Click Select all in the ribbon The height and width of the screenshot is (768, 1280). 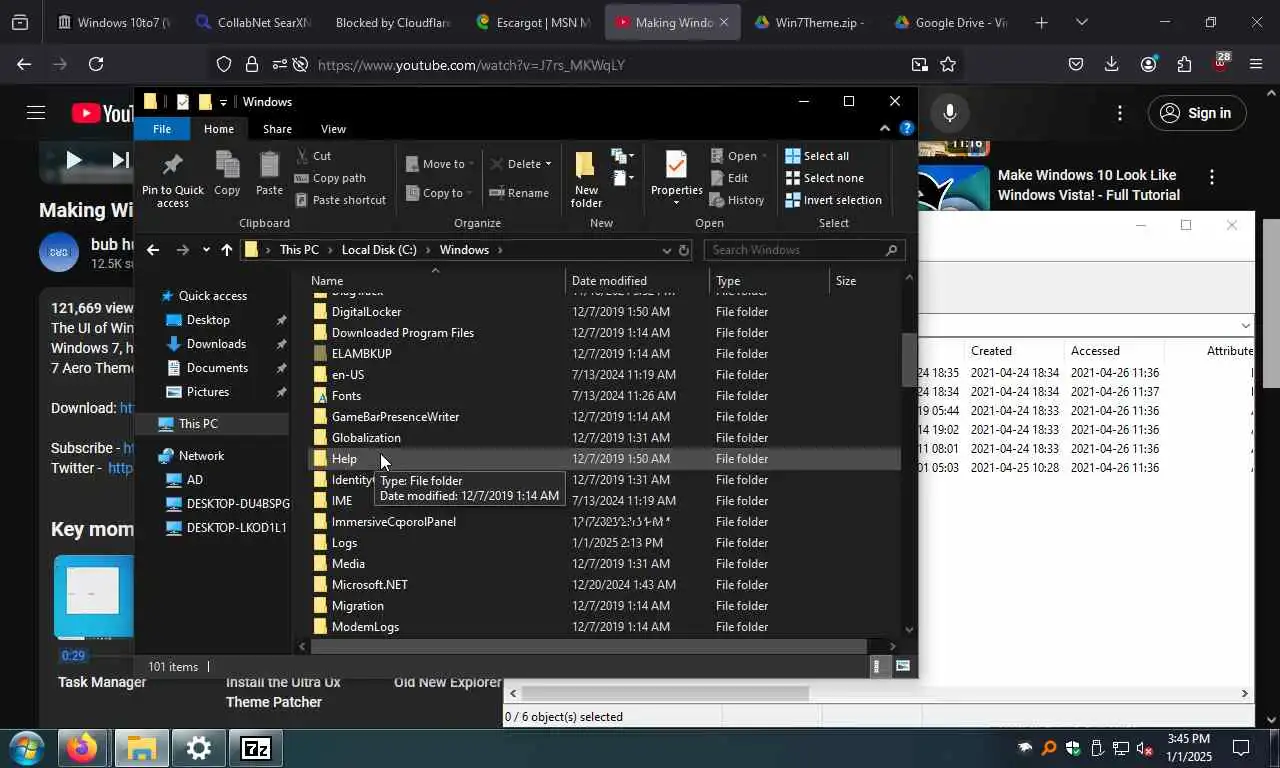(817, 156)
